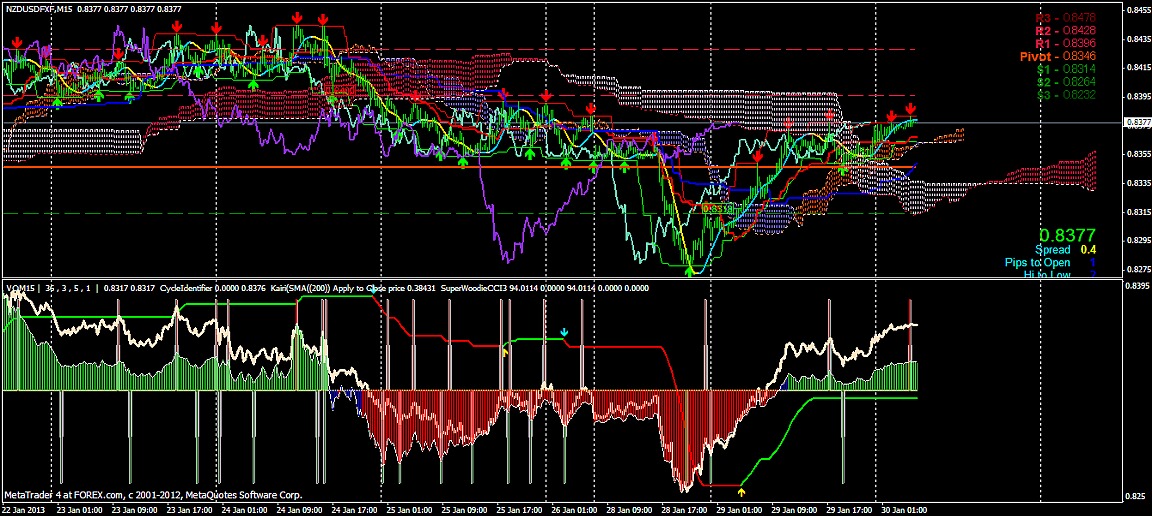
Task: Click the yellow up arrow at indicator bottom
Action: (x=741, y=491)
